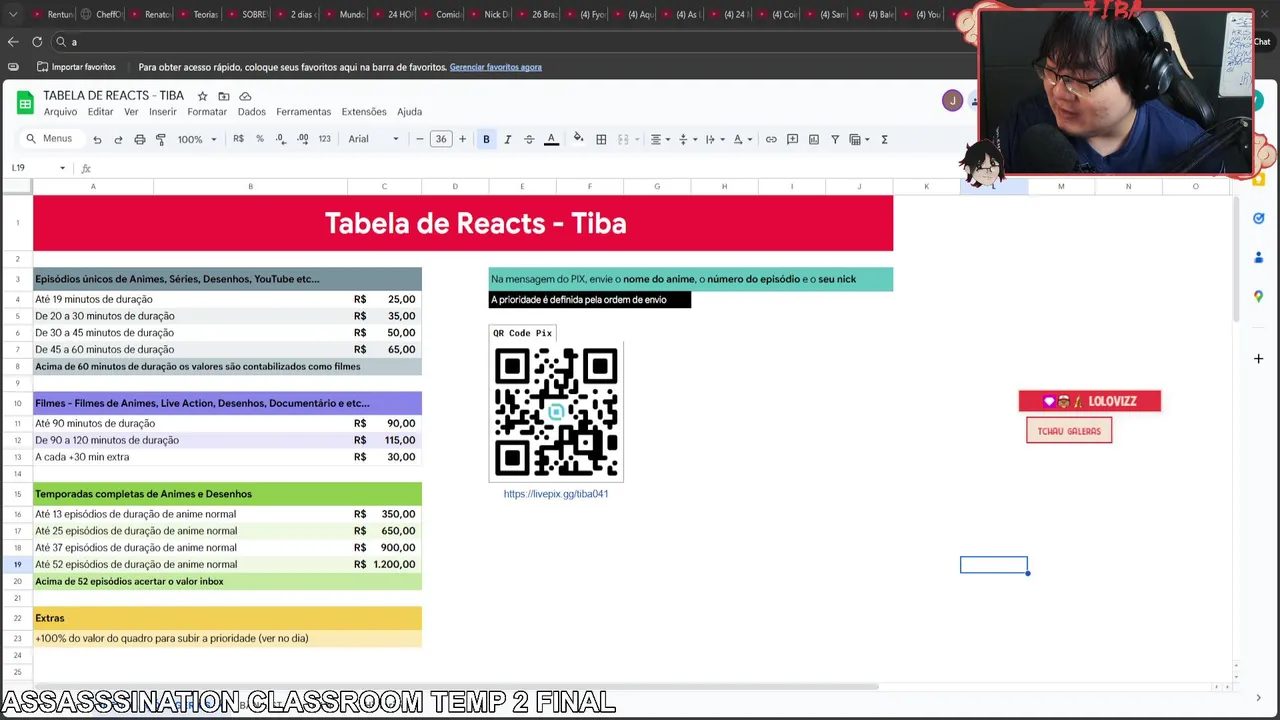Format as percent

click(260, 139)
